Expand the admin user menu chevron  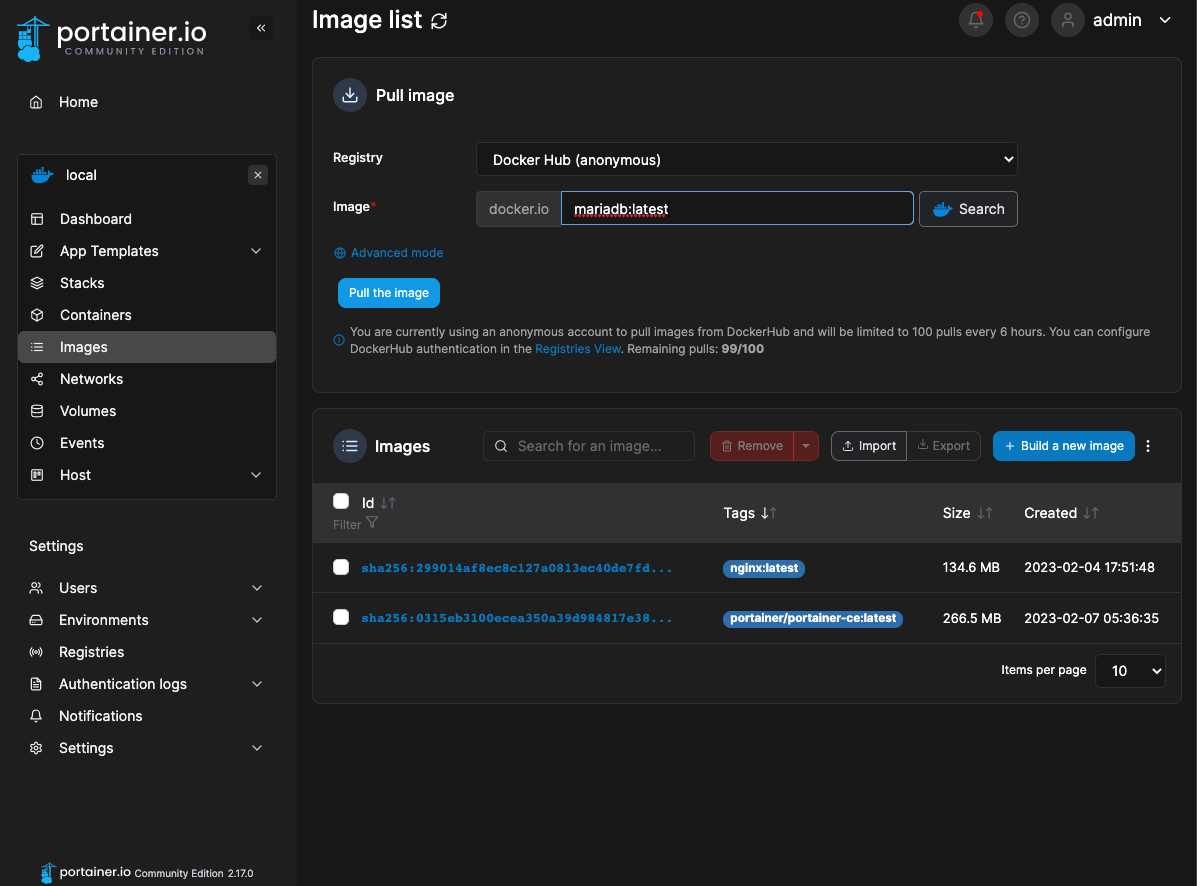1165,20
